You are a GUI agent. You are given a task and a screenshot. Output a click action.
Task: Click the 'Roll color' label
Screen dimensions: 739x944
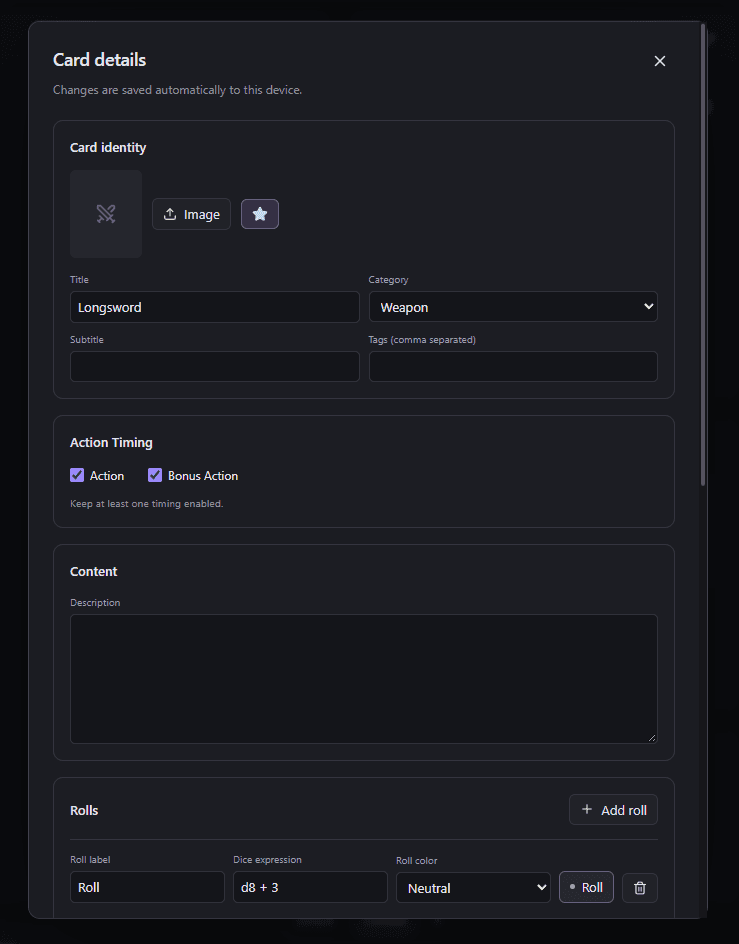pyautogui.click(x=417, y=860)
